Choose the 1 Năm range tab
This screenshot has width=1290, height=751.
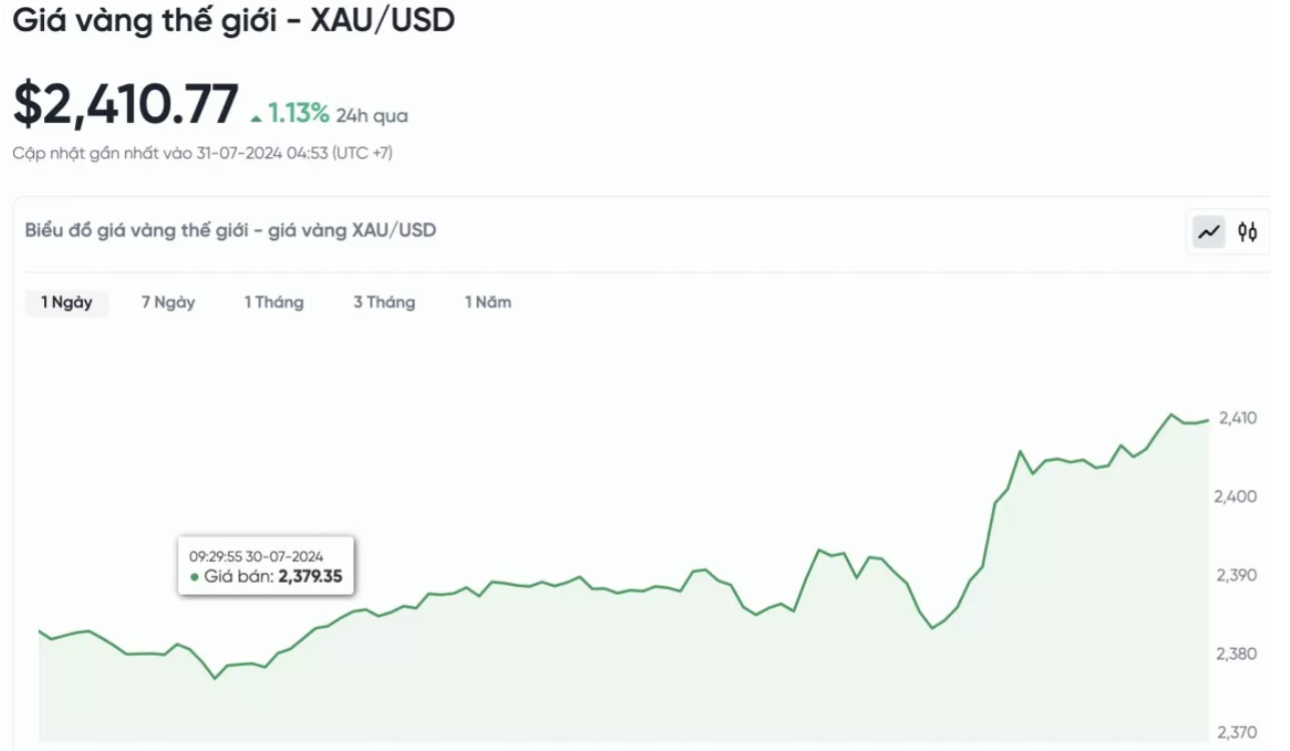coord(488,302)
